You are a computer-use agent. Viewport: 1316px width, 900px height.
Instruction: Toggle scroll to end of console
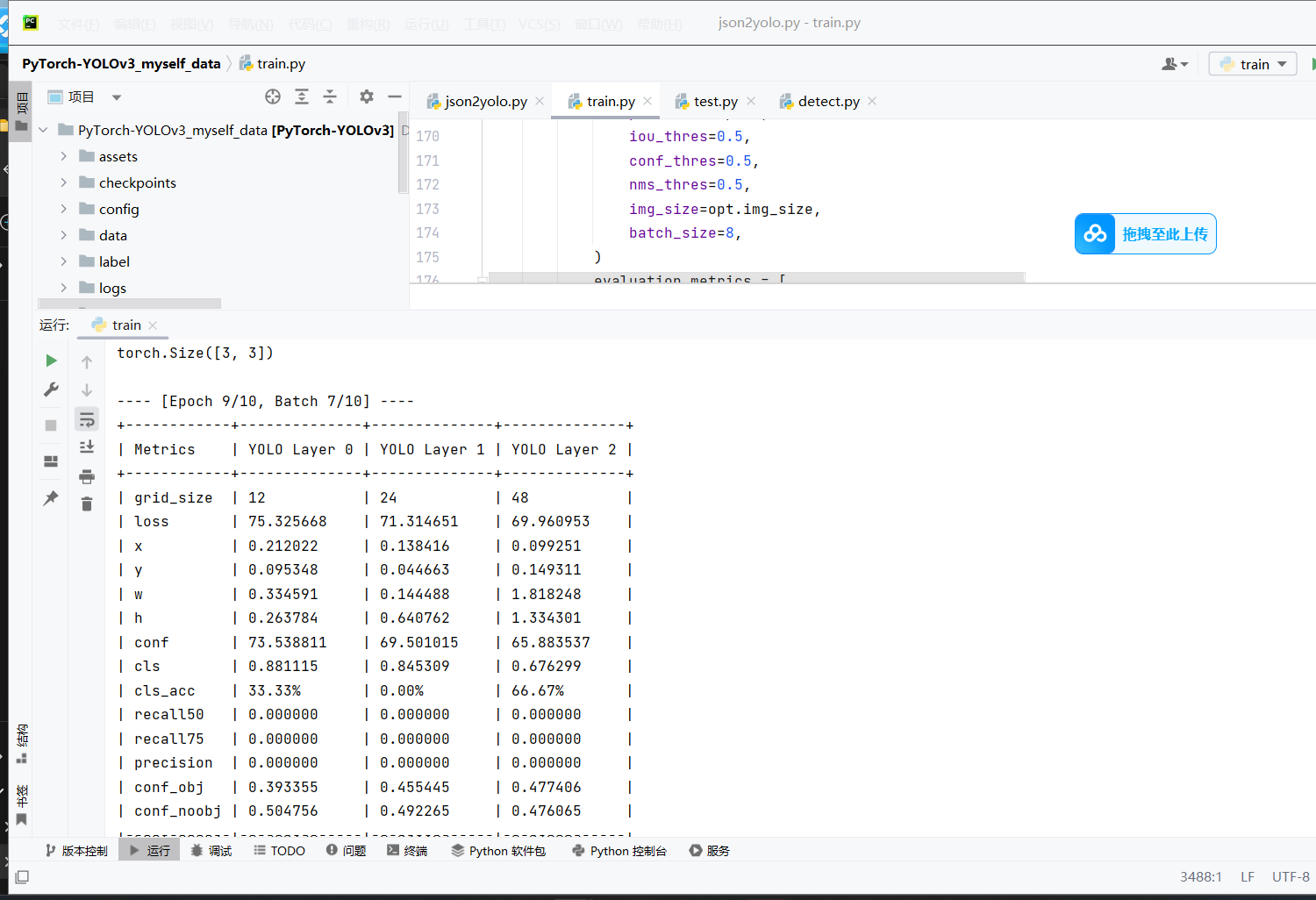point(87,447)
